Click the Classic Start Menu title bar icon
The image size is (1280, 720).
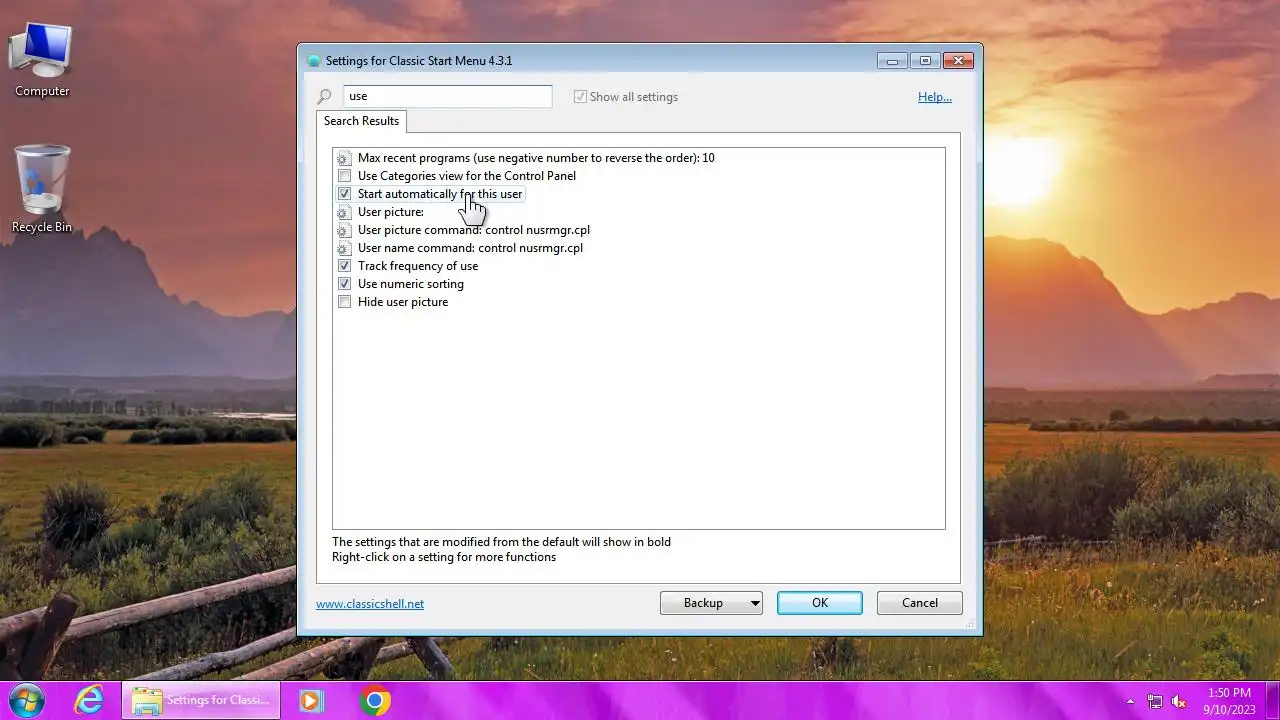(x=314, y=61)
